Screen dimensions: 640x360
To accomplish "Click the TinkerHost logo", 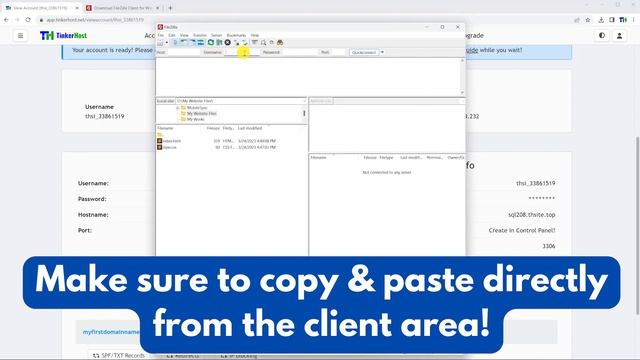I will pos(63,36).
